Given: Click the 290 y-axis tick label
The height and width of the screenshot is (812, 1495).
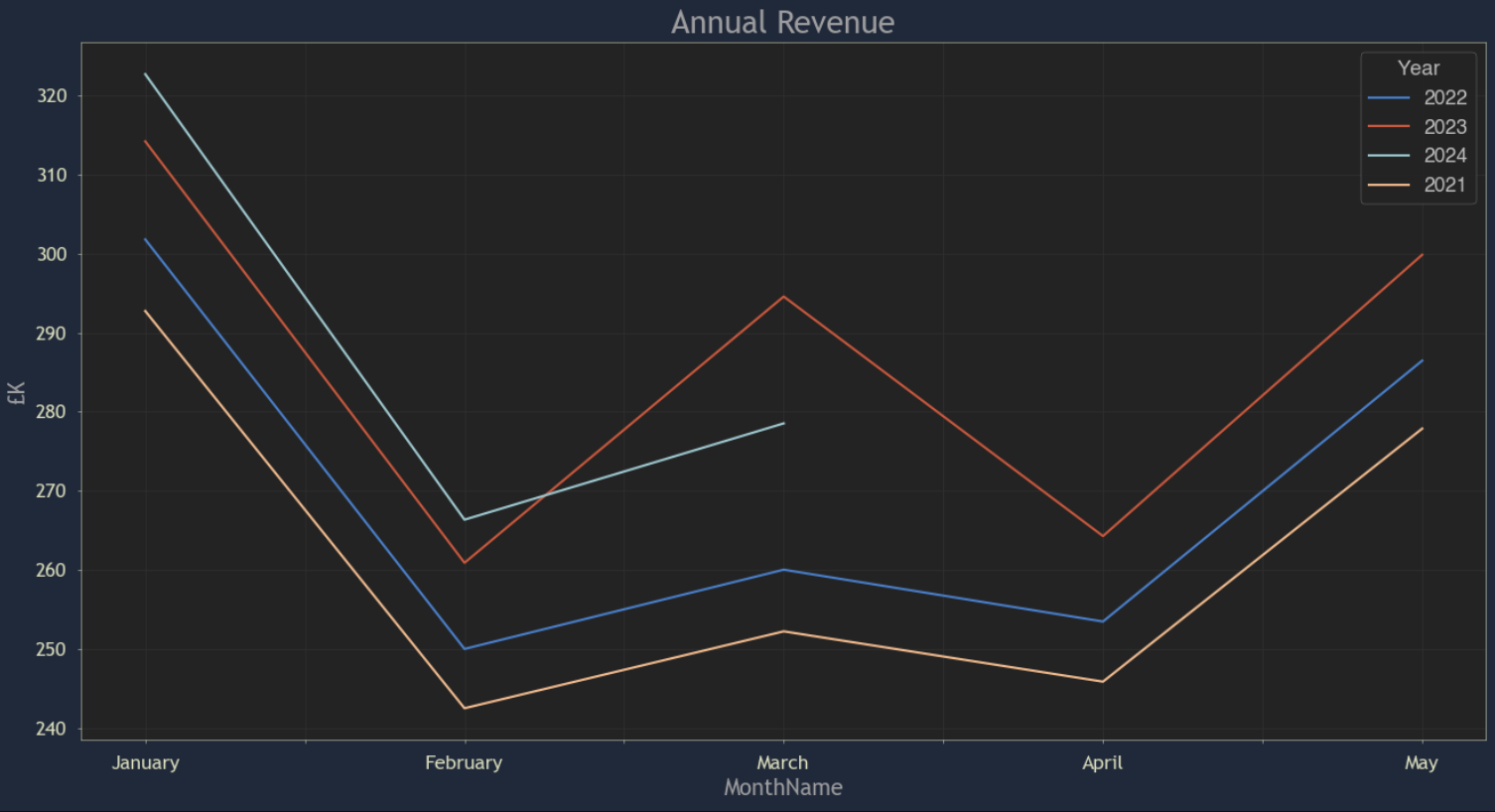Looking at the screenshot, I should (x=52, y=334).
